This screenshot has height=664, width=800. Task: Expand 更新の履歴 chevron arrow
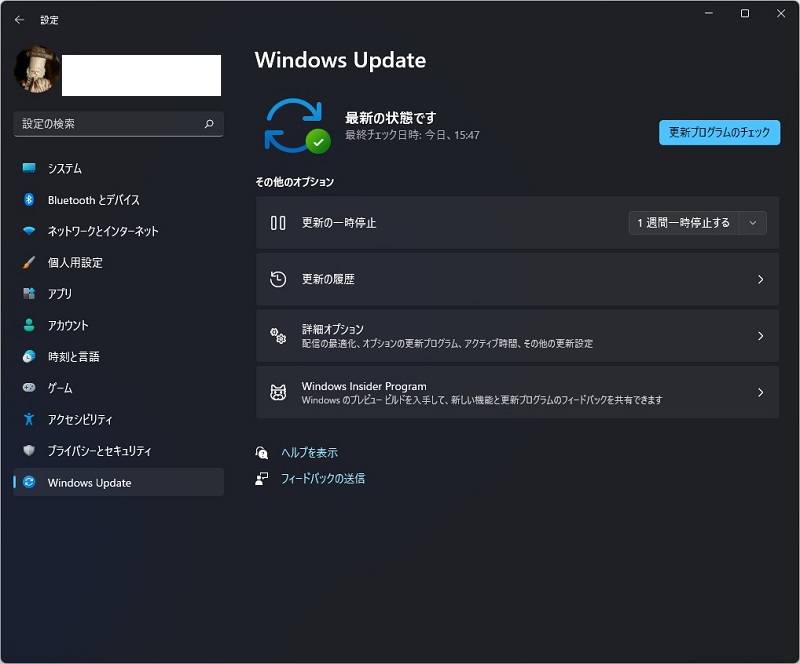760,280
